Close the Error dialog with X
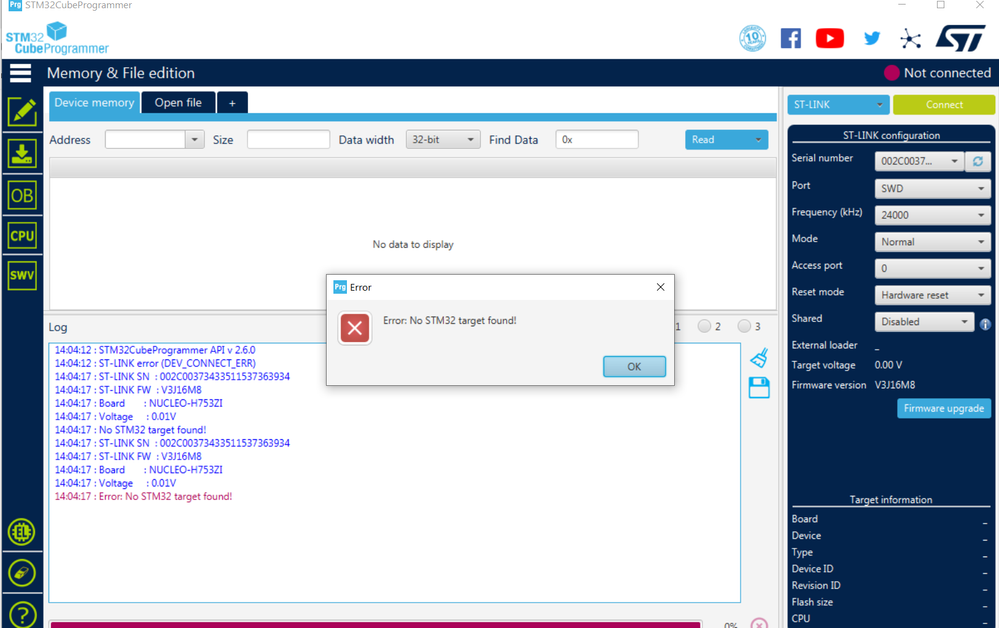The width and height of the screenshot is (999, 628). pyautogui.click(x=661, y=287)
